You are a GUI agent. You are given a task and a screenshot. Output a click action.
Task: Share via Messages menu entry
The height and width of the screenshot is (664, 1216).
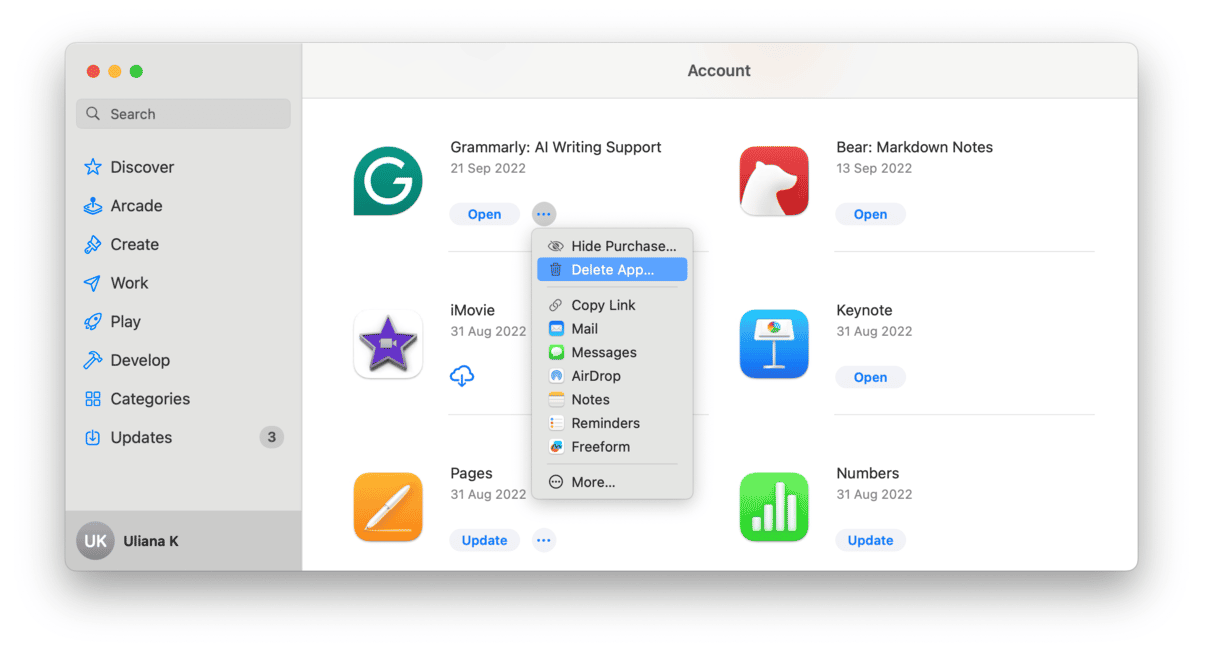[612, 353]
